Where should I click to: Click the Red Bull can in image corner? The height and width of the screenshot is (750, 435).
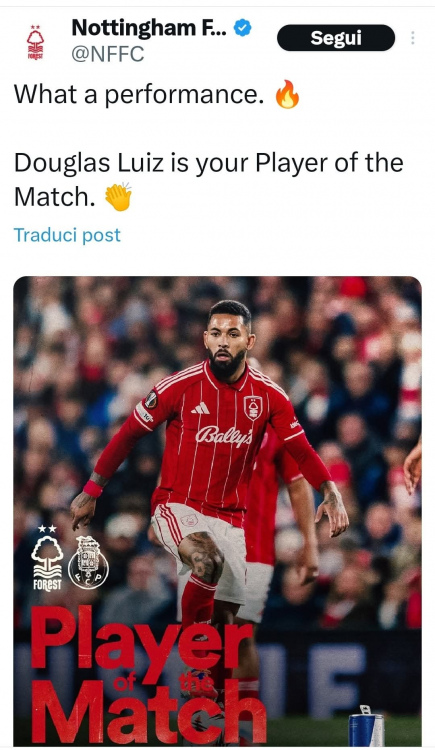[366, 726]
